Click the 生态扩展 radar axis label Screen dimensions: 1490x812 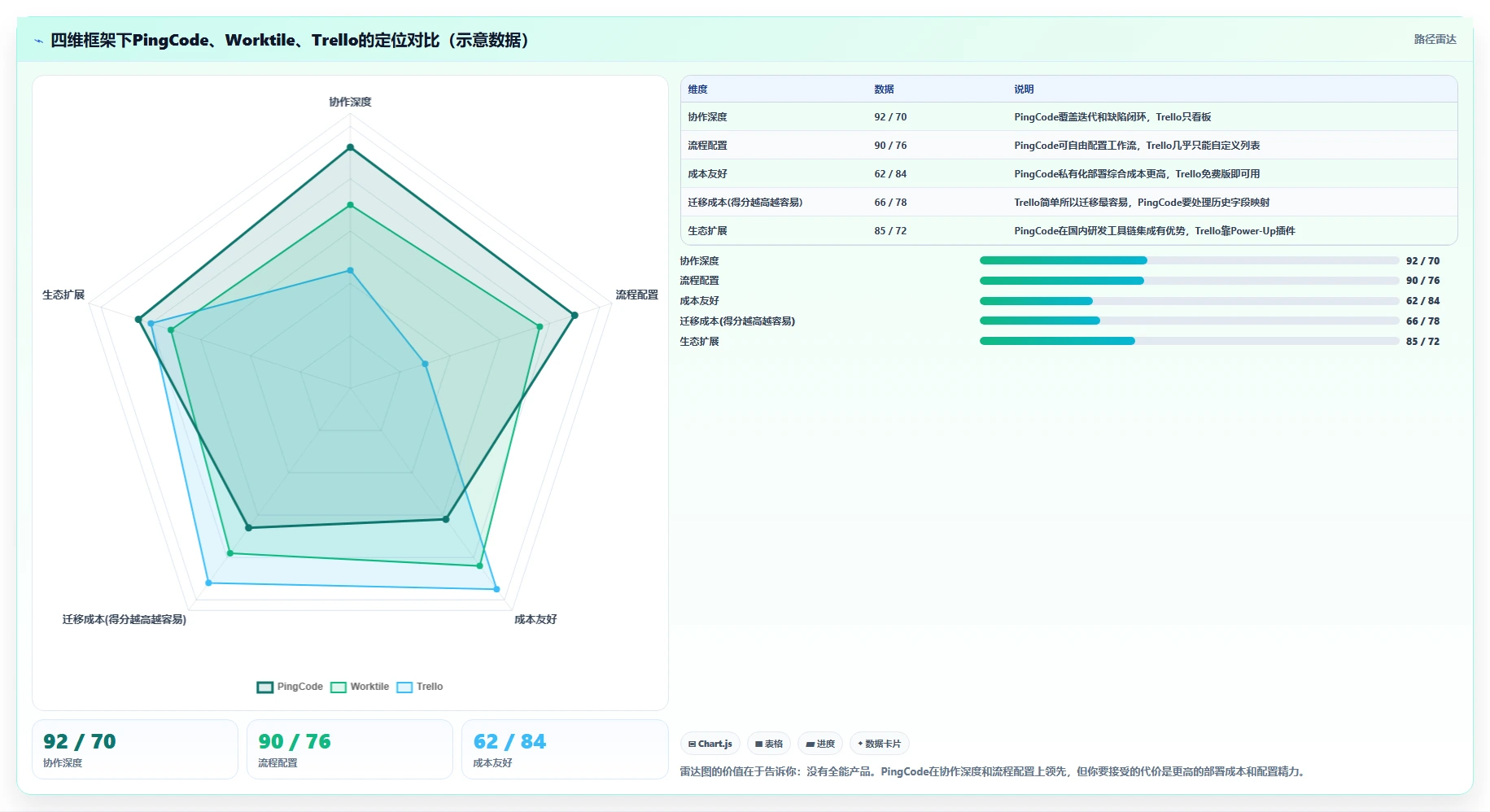[x=63, y=295]
